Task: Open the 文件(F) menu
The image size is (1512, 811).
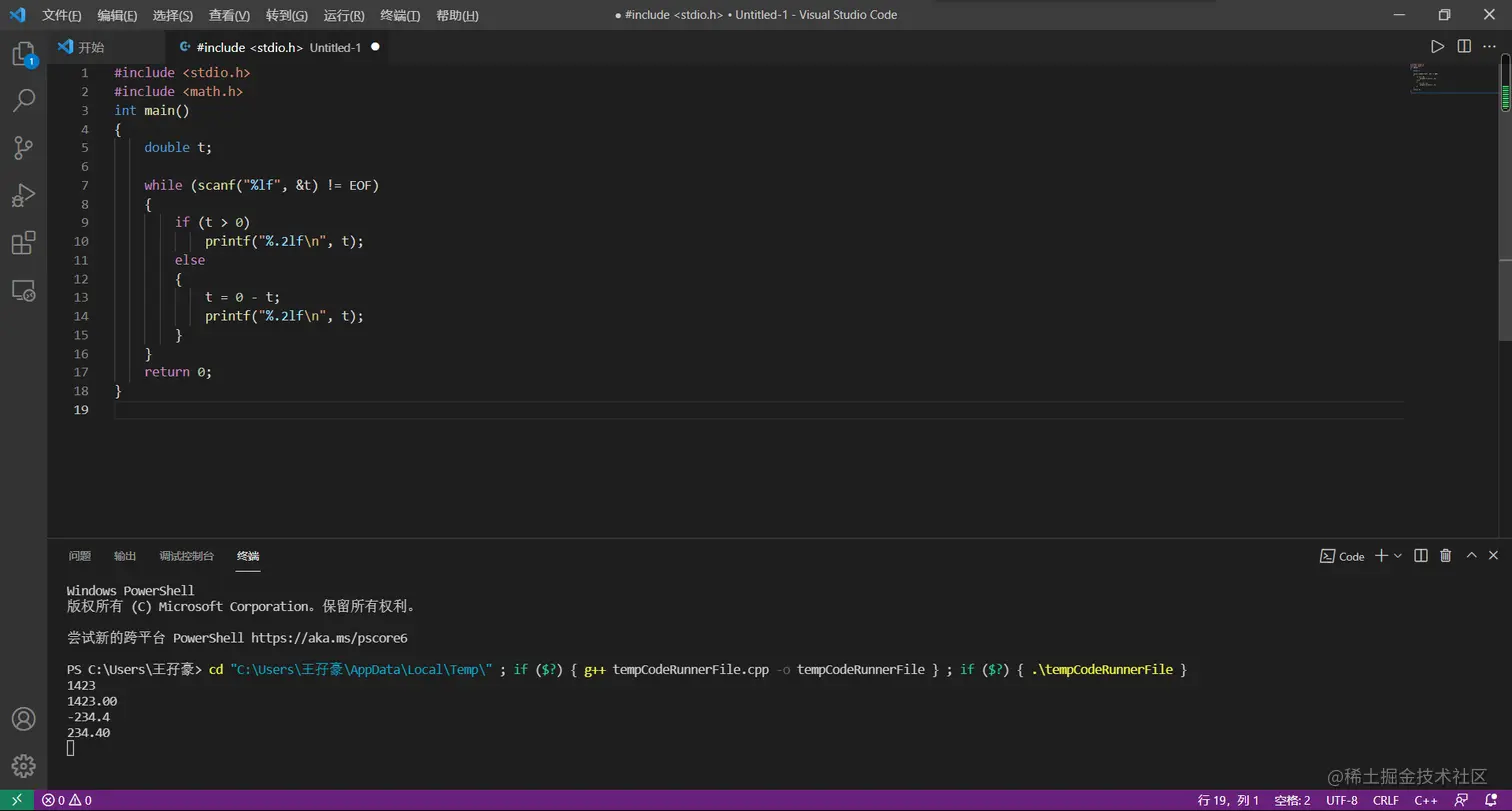Action: 62,15
